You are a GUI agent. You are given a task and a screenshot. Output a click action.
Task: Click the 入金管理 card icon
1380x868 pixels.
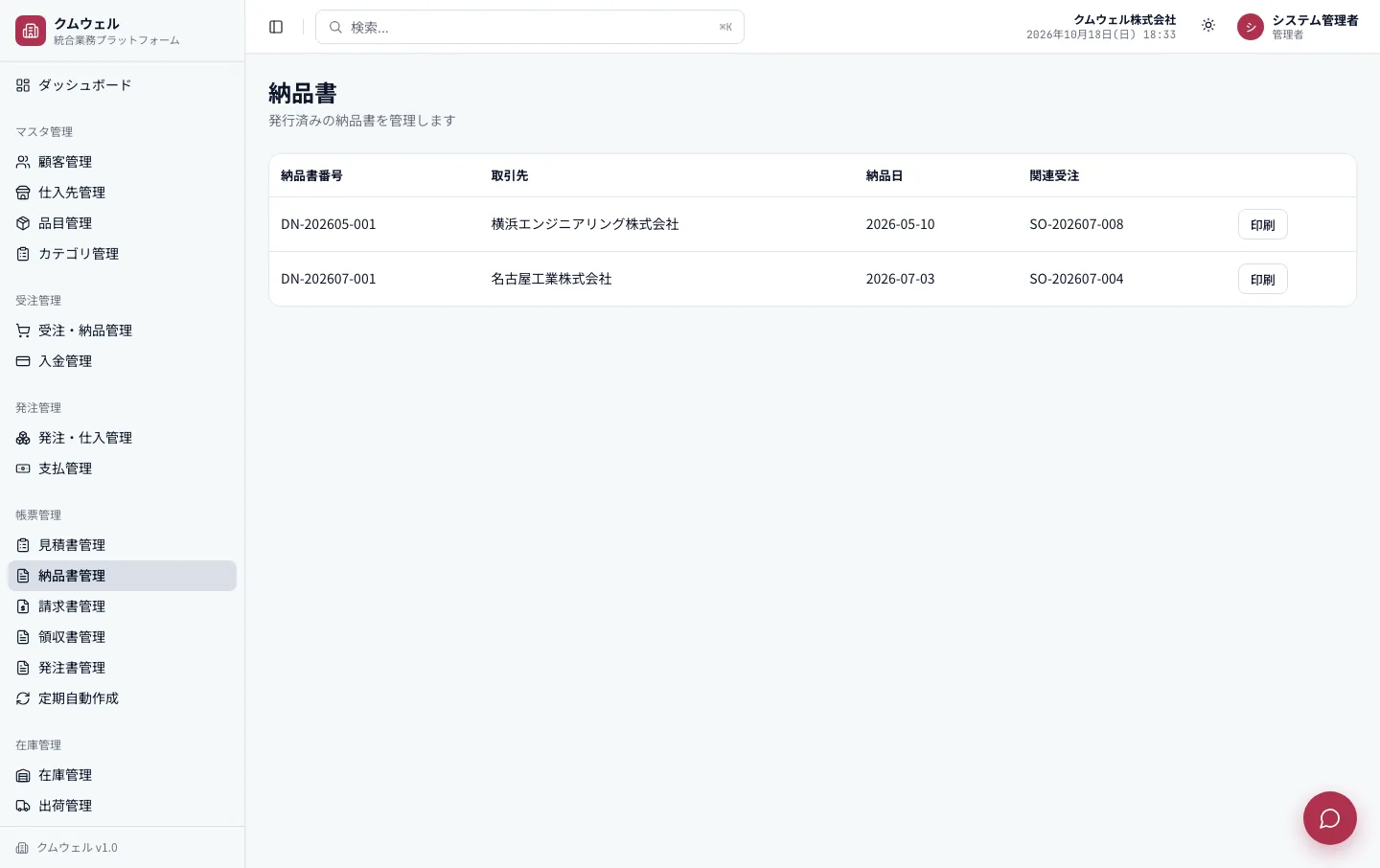[23, 361]
